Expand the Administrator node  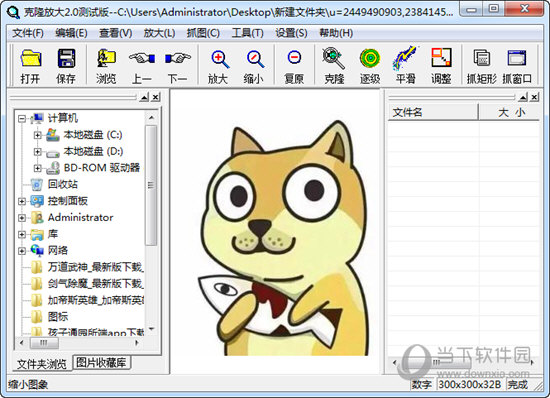22,218
